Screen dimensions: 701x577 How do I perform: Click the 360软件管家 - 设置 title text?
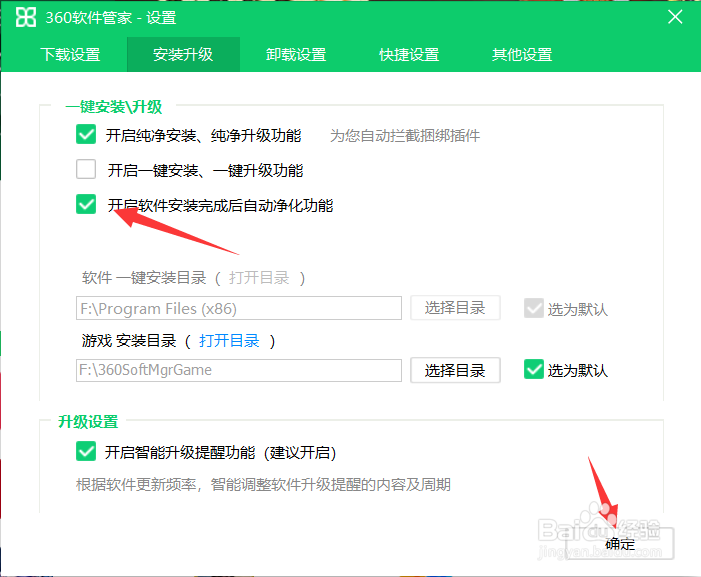click(x=111, y=18)
